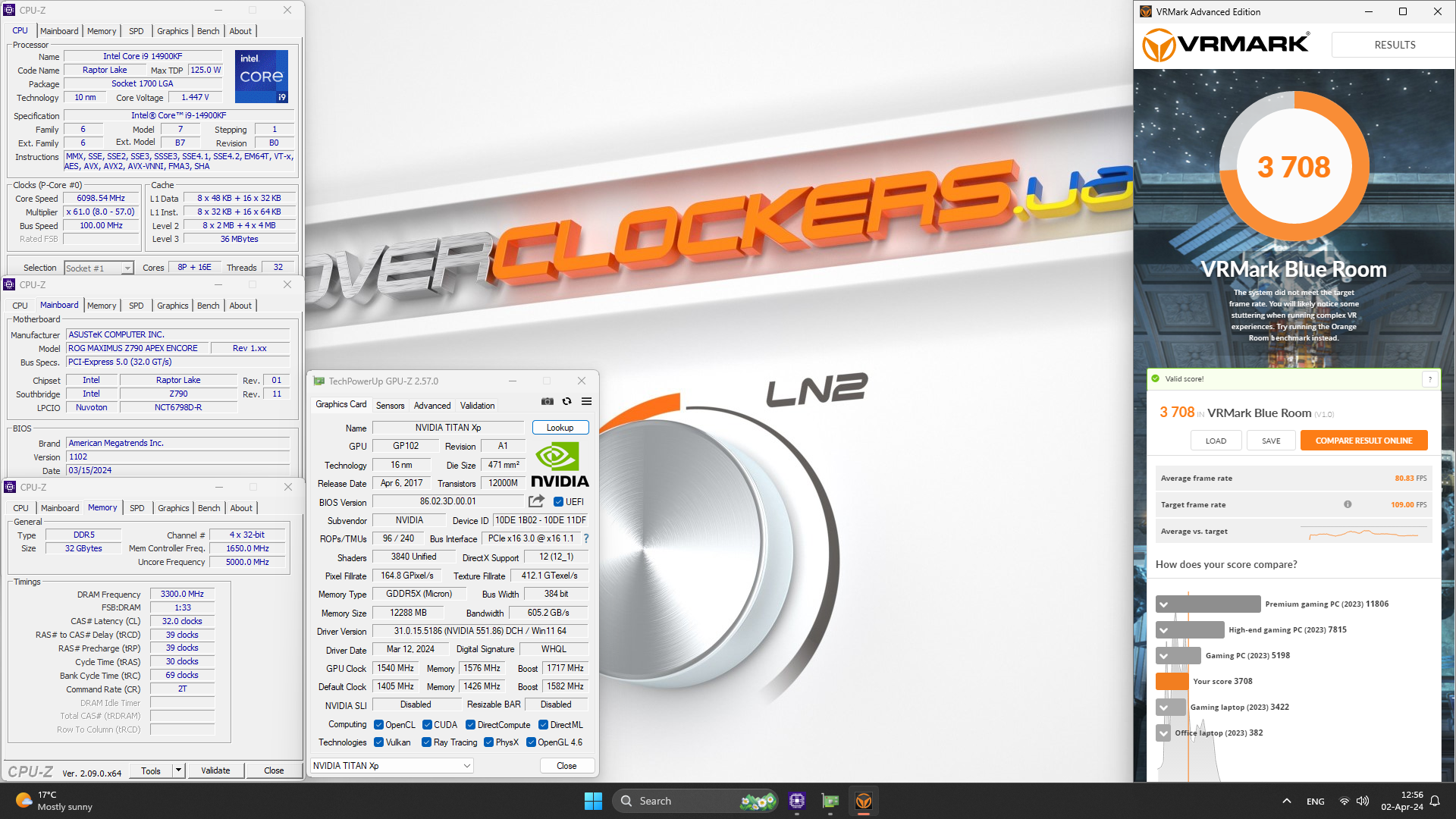Click the Your score 3708 orange bar

click(x=1172, y=681)
